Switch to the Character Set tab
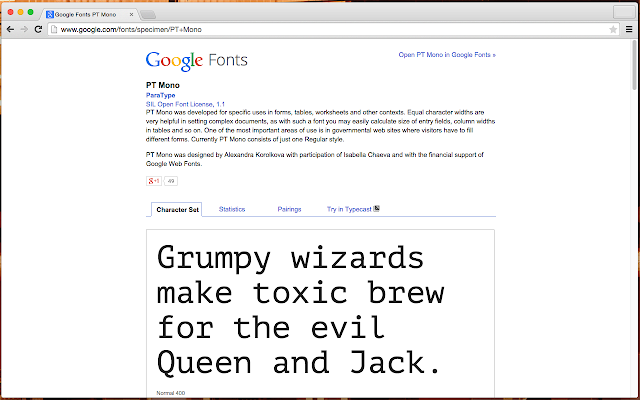This screenshot has width=640, height=400. [177, 209]
